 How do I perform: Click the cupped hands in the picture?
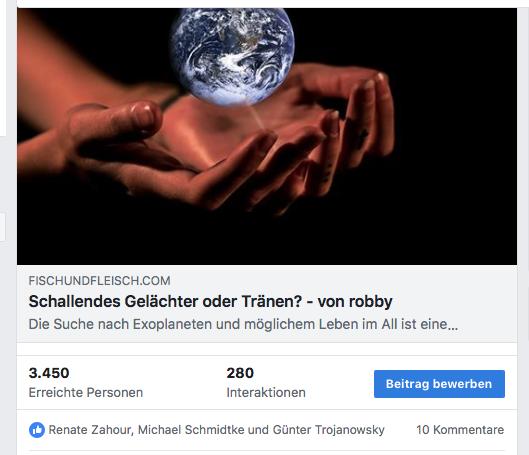click(216, 142)
